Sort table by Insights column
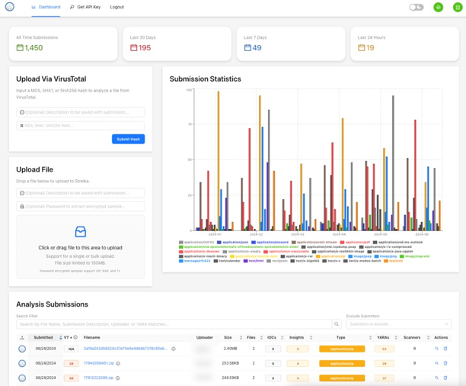 coord(300,338)
